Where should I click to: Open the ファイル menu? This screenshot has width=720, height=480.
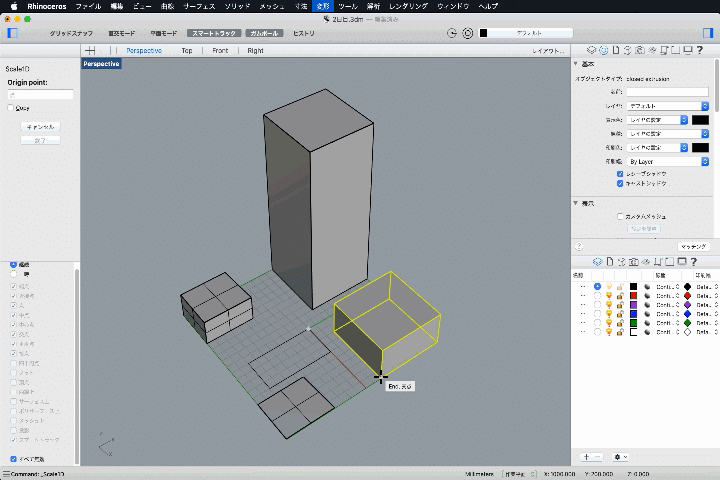tap(88, 6)
